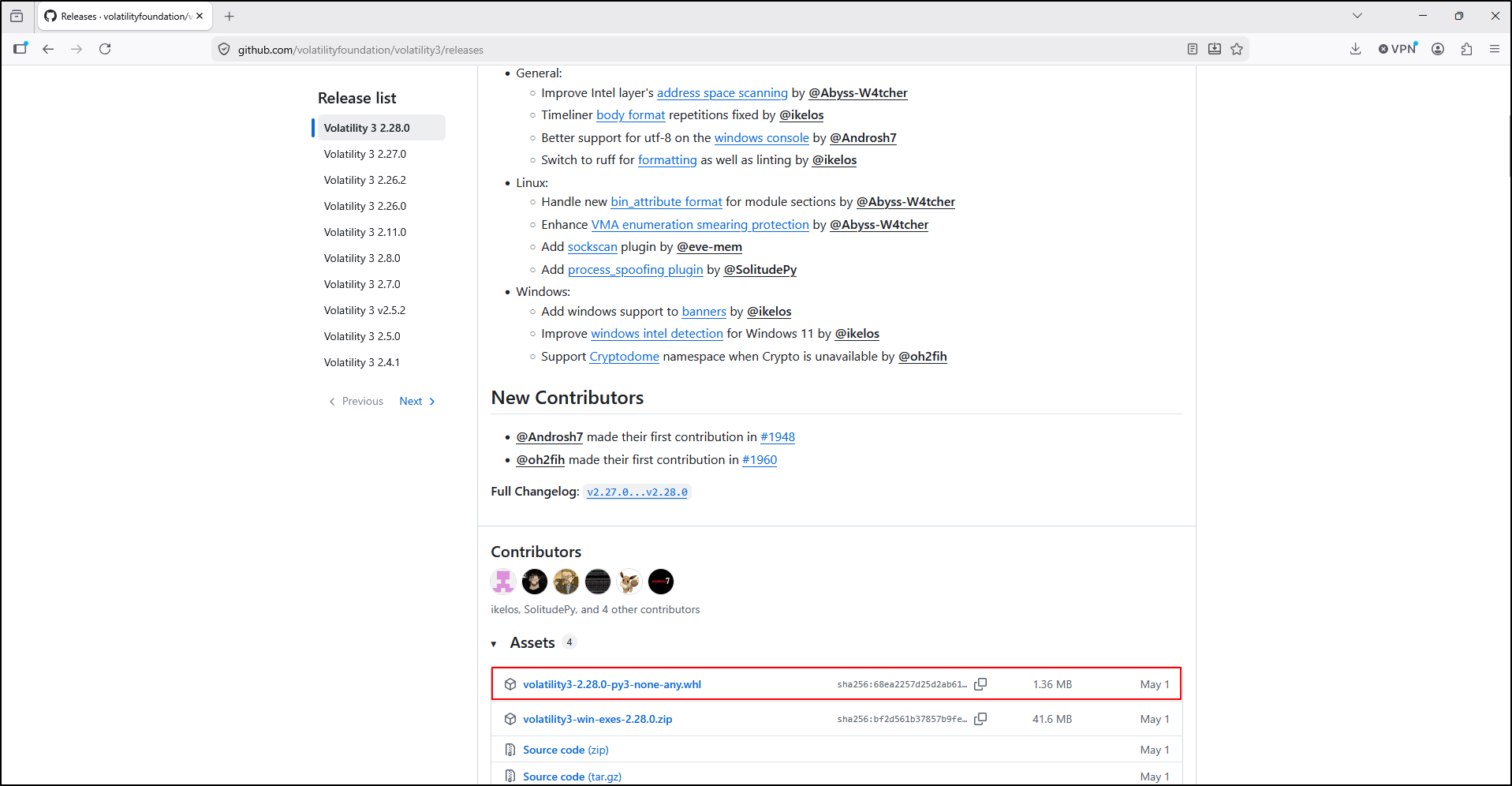Download Source code (tar.gz)
The height and width of the screenshot is (786, 1512).
(572, 777)
